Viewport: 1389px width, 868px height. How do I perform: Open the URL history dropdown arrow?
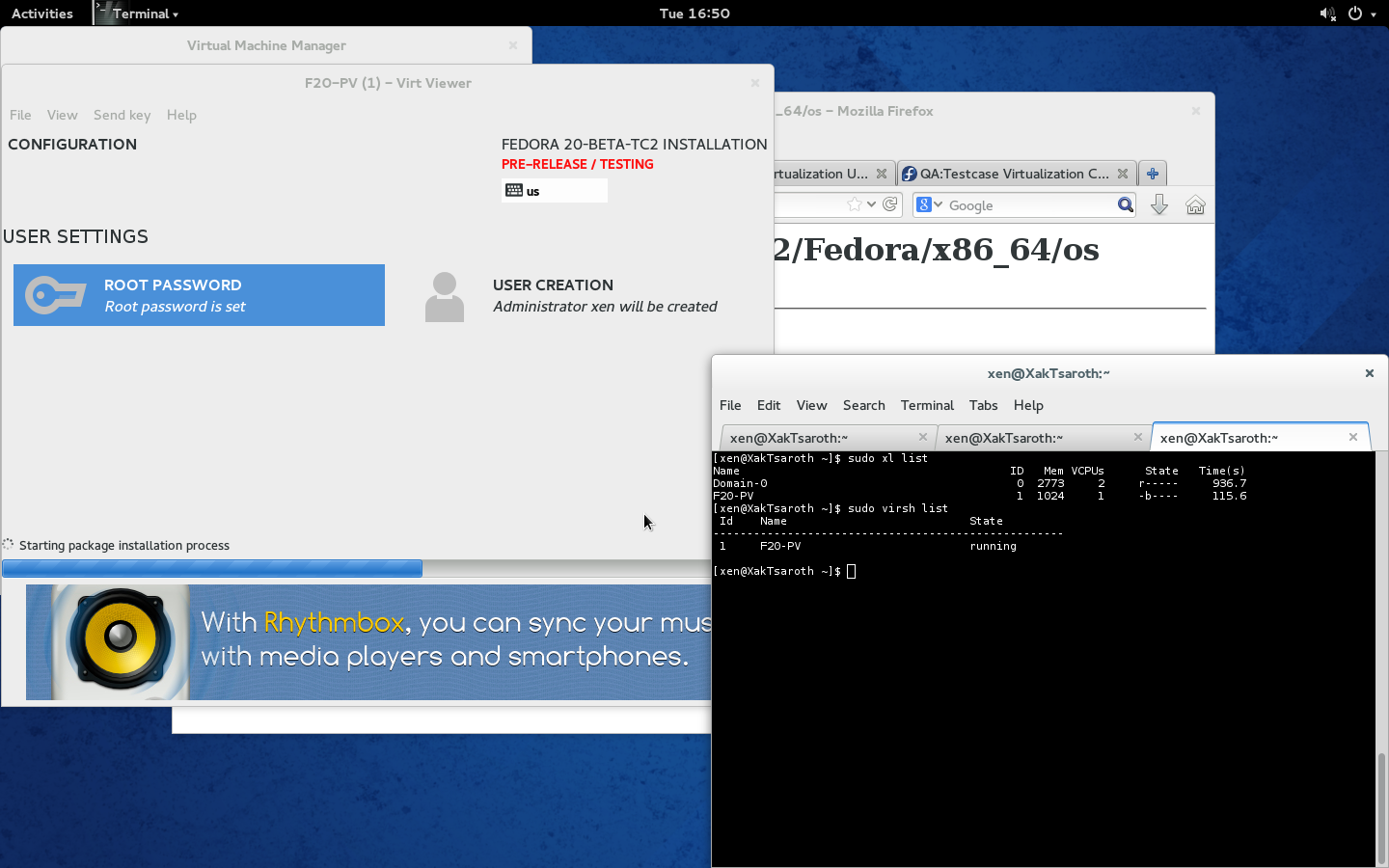coord(871,204)
